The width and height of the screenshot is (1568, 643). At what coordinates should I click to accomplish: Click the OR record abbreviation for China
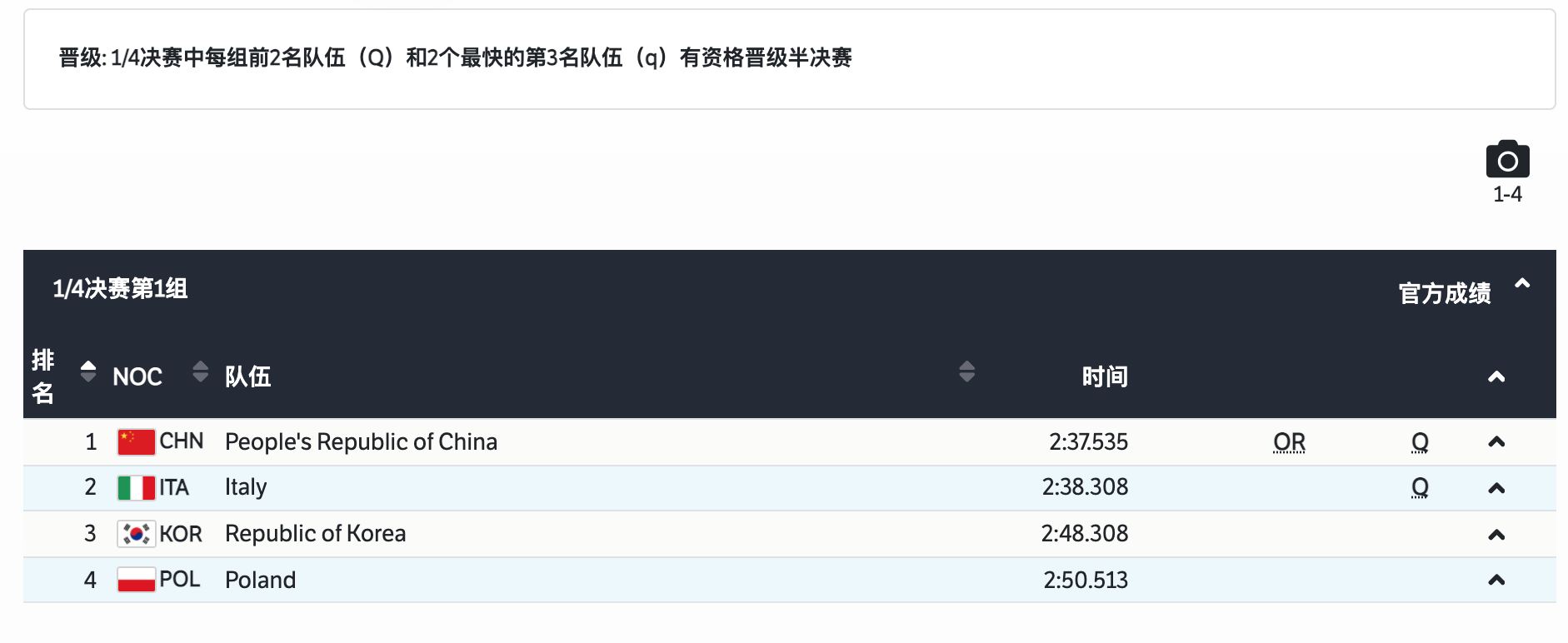1289,442
